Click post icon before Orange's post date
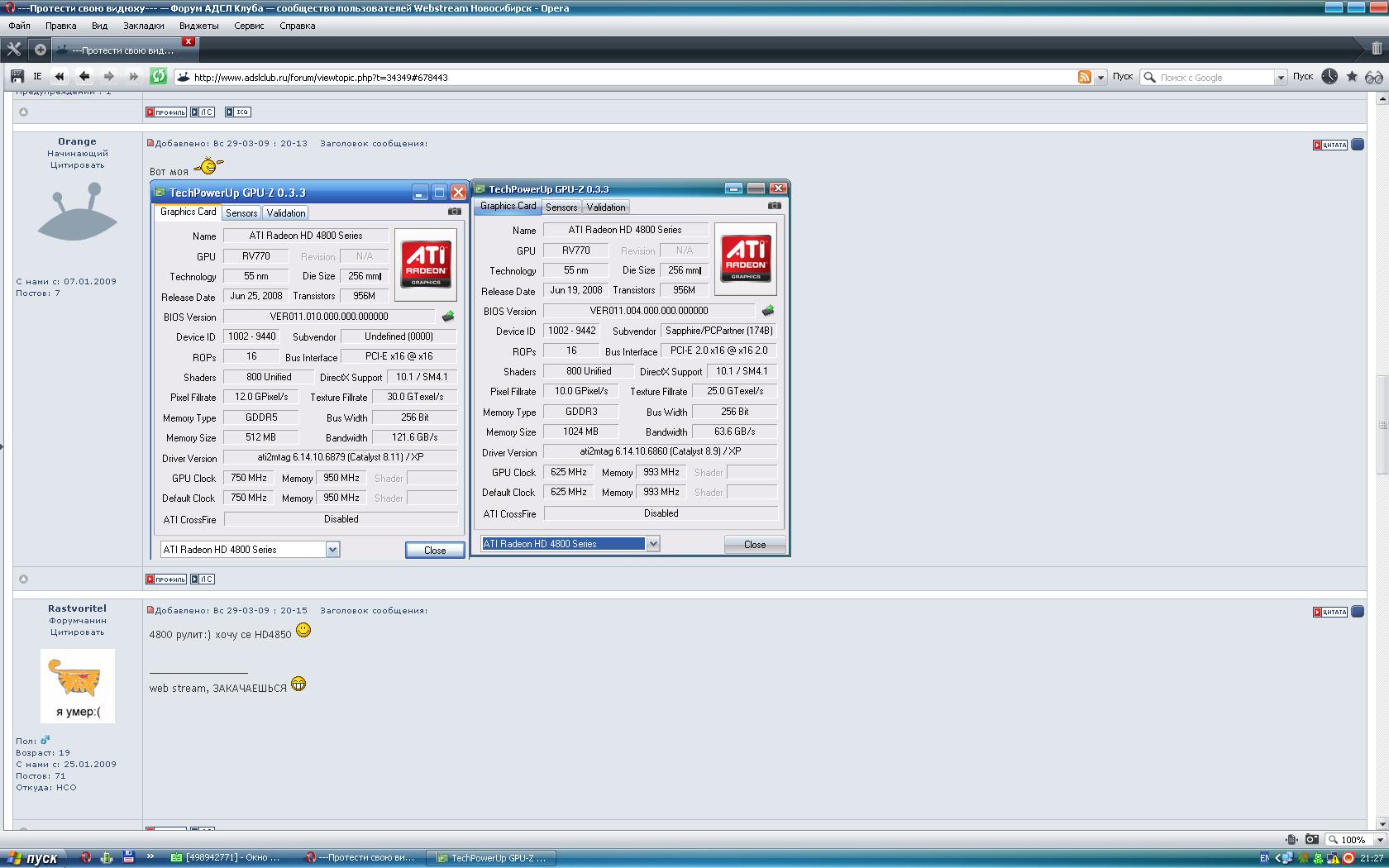 pos(150,143)
